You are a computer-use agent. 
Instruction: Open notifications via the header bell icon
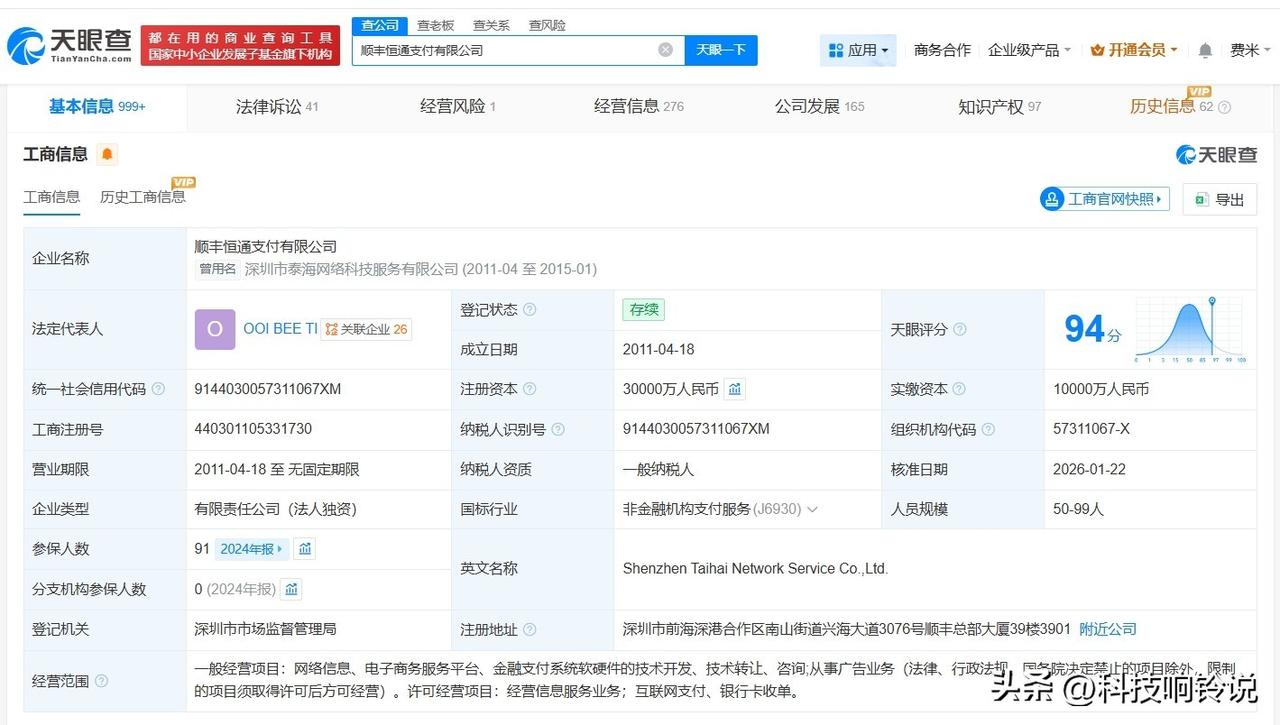tap(1205, 50)
